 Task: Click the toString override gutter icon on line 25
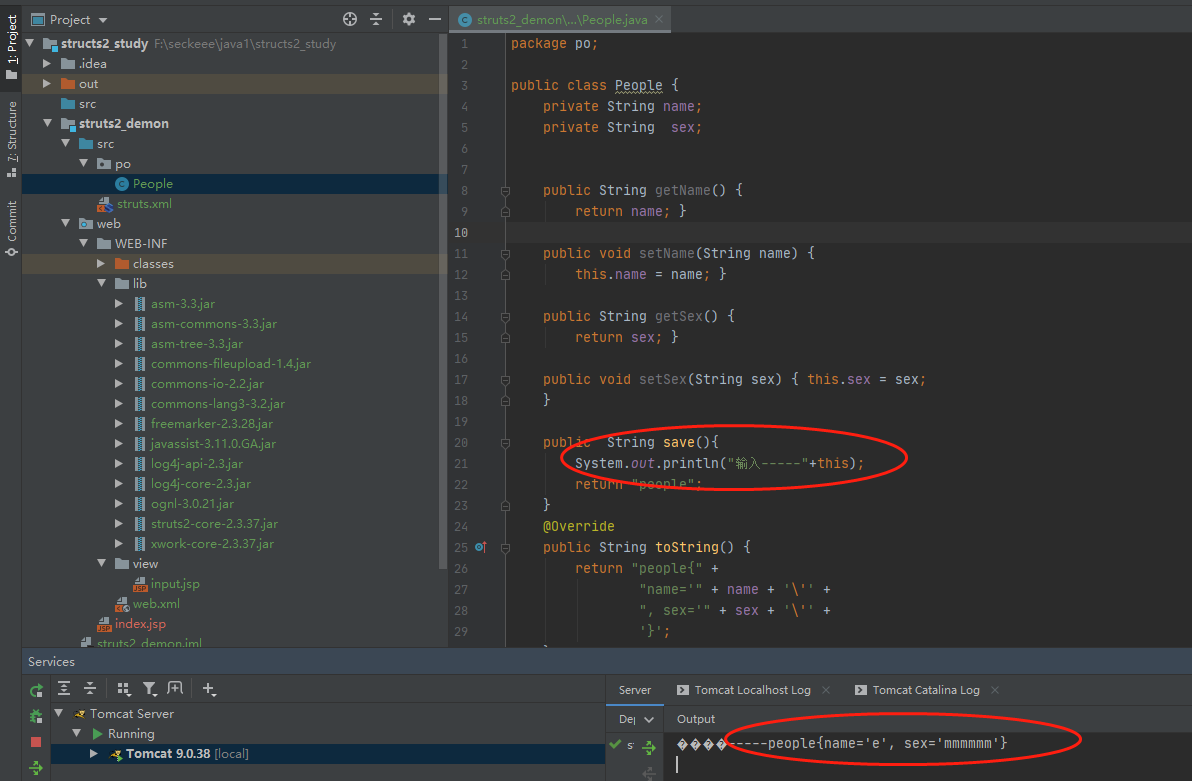(x=480, y=547)
